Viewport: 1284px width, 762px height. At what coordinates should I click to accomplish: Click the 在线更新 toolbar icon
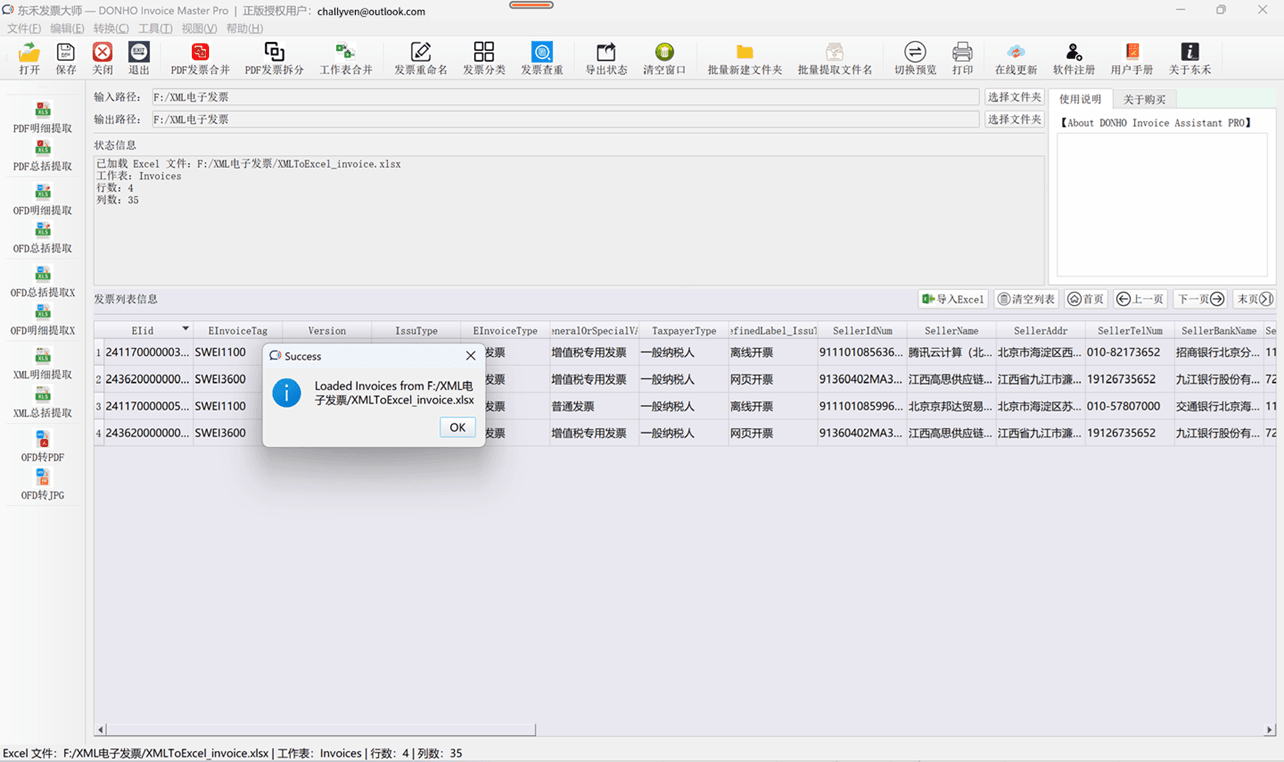(1016, 58)
